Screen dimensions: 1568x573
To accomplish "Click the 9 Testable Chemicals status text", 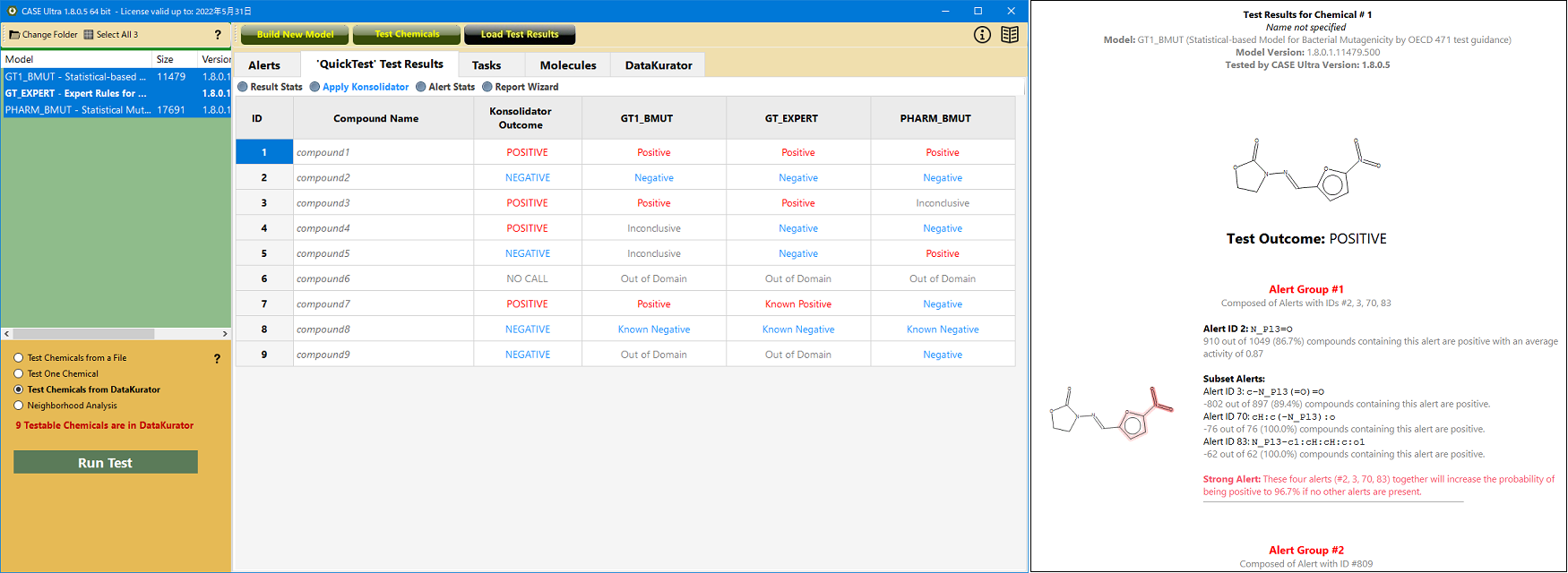I will (104, 425).
